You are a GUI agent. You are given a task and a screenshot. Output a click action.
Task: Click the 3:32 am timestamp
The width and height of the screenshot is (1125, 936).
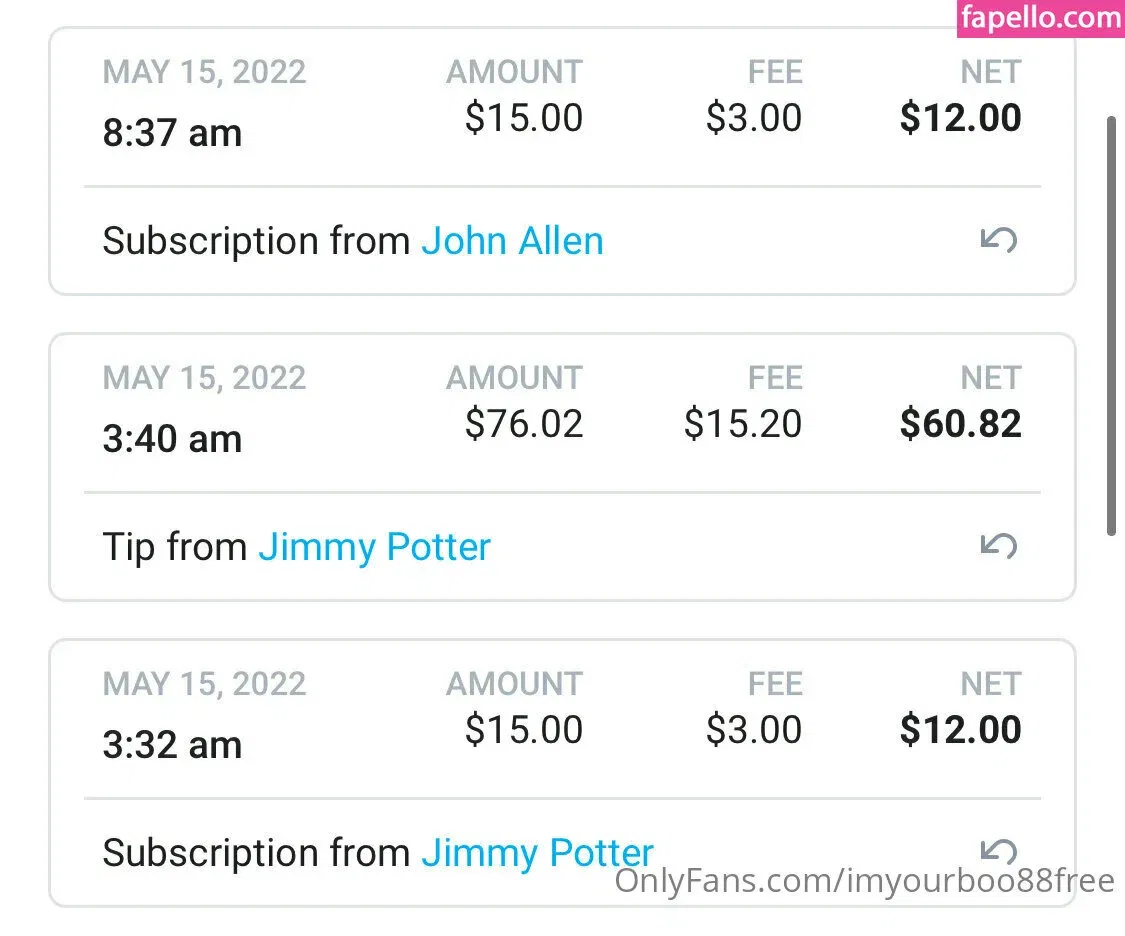pos(172,744)
